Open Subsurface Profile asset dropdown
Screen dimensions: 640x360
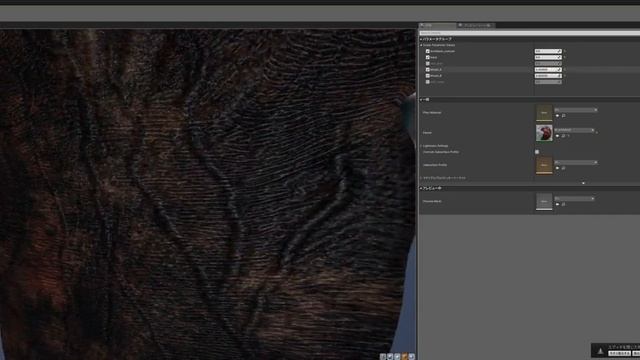point(576,162)
